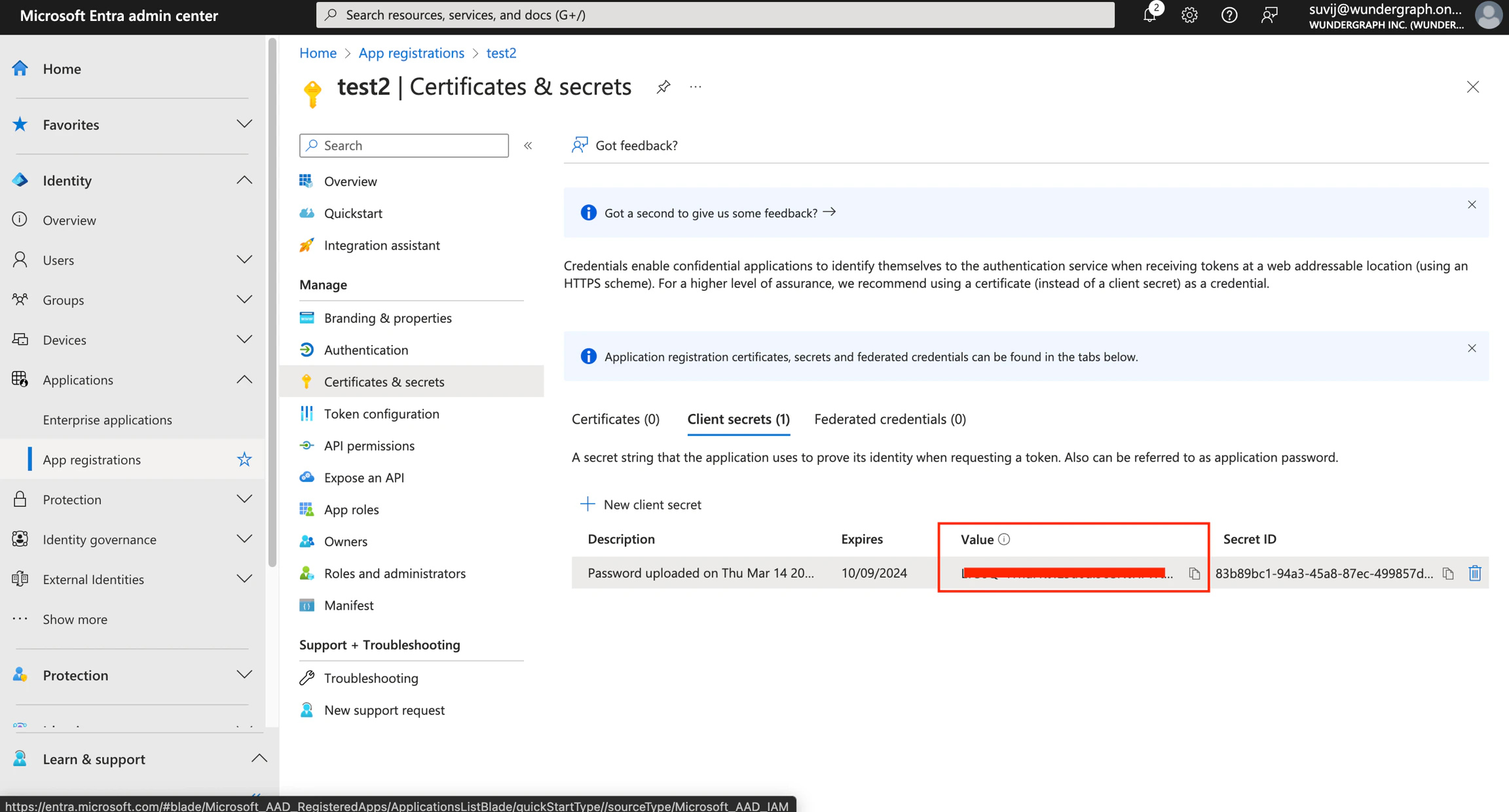Dismiss the feedback information banner
The image size is (1509, 812).
[x=1472, y=204]
